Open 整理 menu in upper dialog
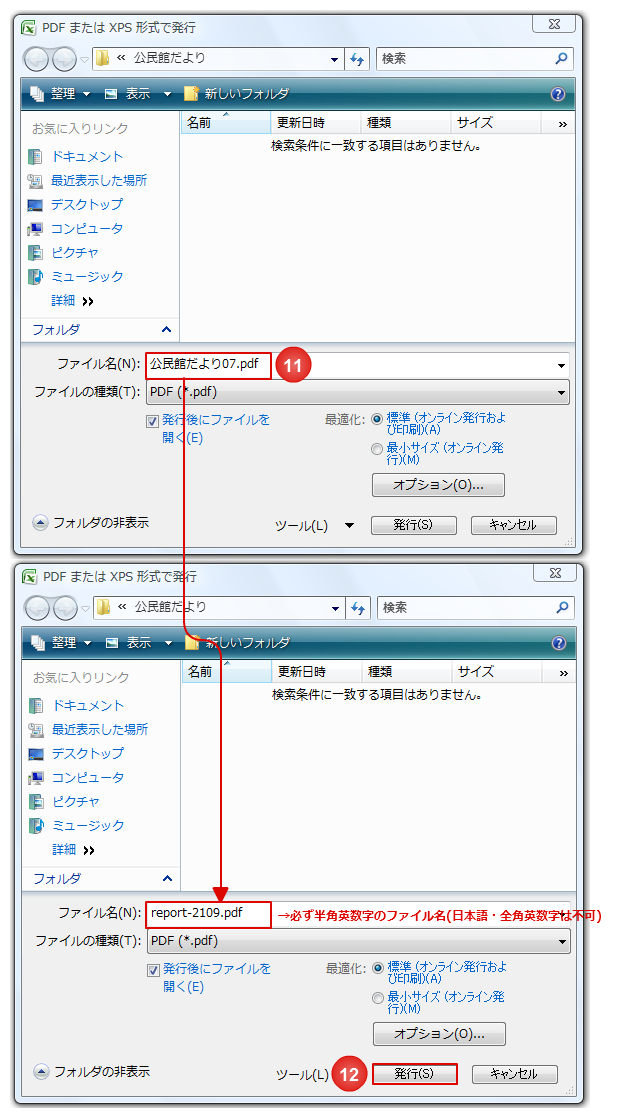This screenshot has width=624, height=1118. [x=61, y=93]
